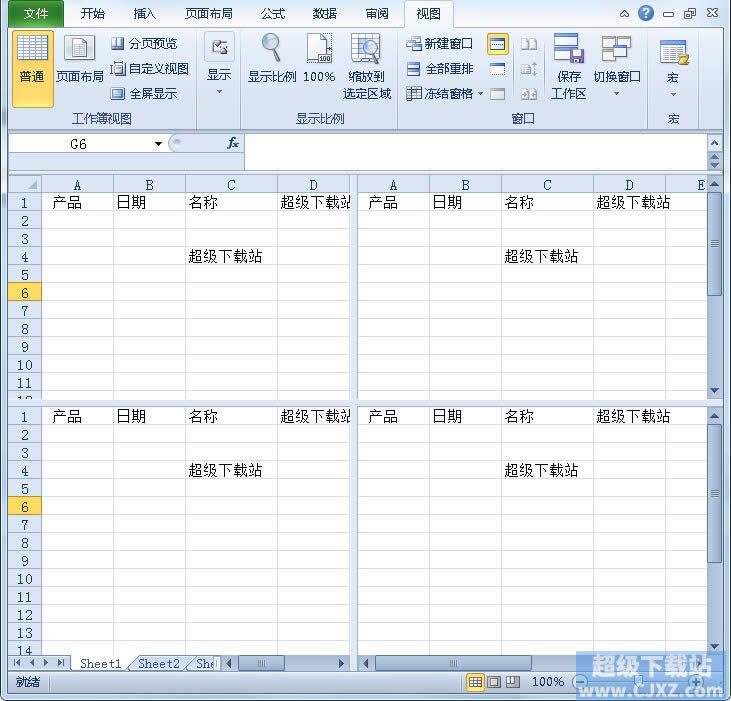The image size is (731, 701).
Task: Click the upper pane vertical scrollbar thumb
Action: [x=714, y=244]
